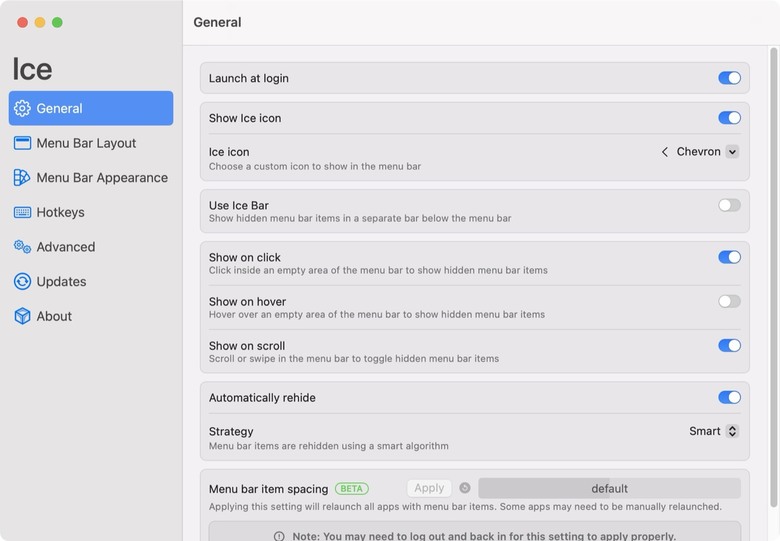Adjust the menu bar item spacing slider
The image size is (780, 541).
pos(609,488)
